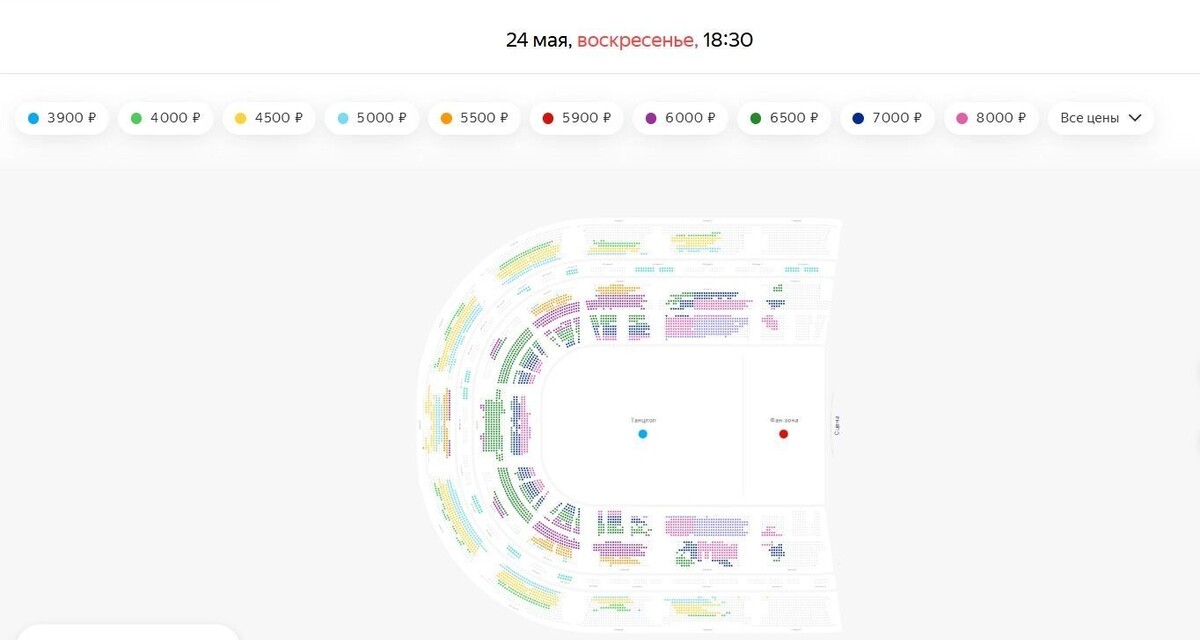1200x640 pixels.
Task: Click воскресенье in the date heading
Action: click(x=637, y=39)
